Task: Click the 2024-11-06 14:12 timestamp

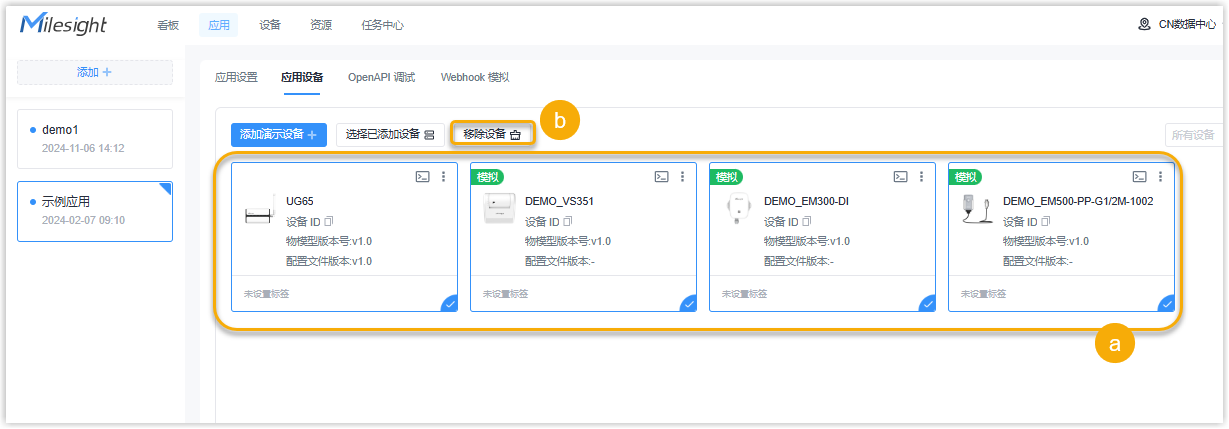Action: pos(83,148)
